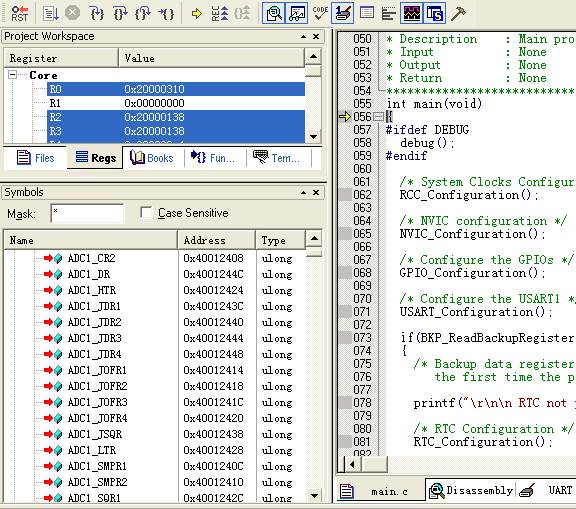Click the Show Next Statement yellow arrow
Screen dimensions: 576x509
197,14
